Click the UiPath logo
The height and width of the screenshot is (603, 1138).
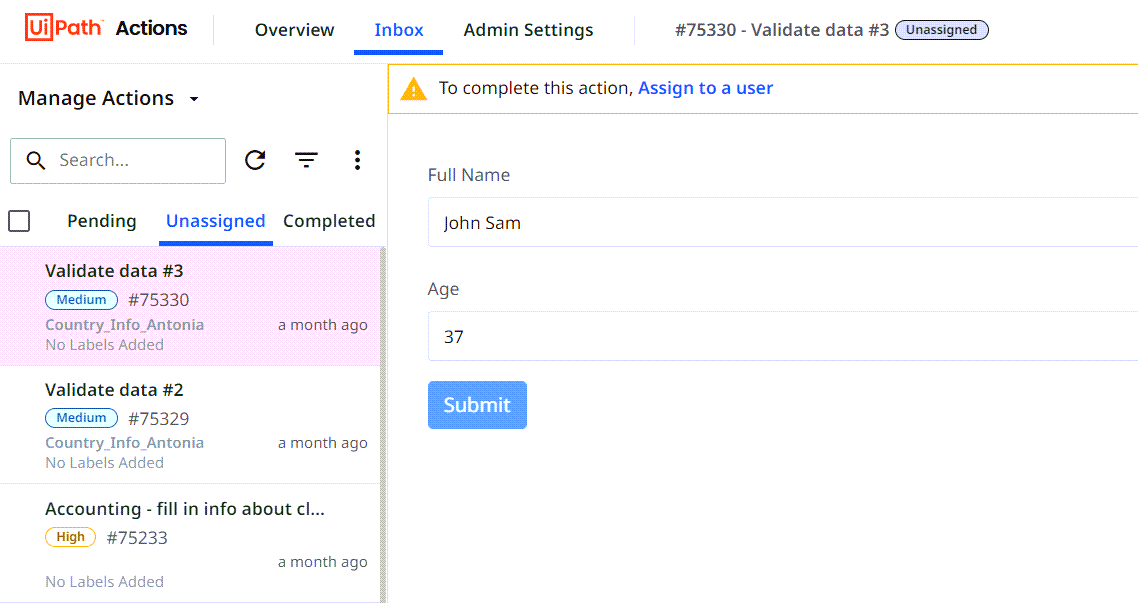64,28
